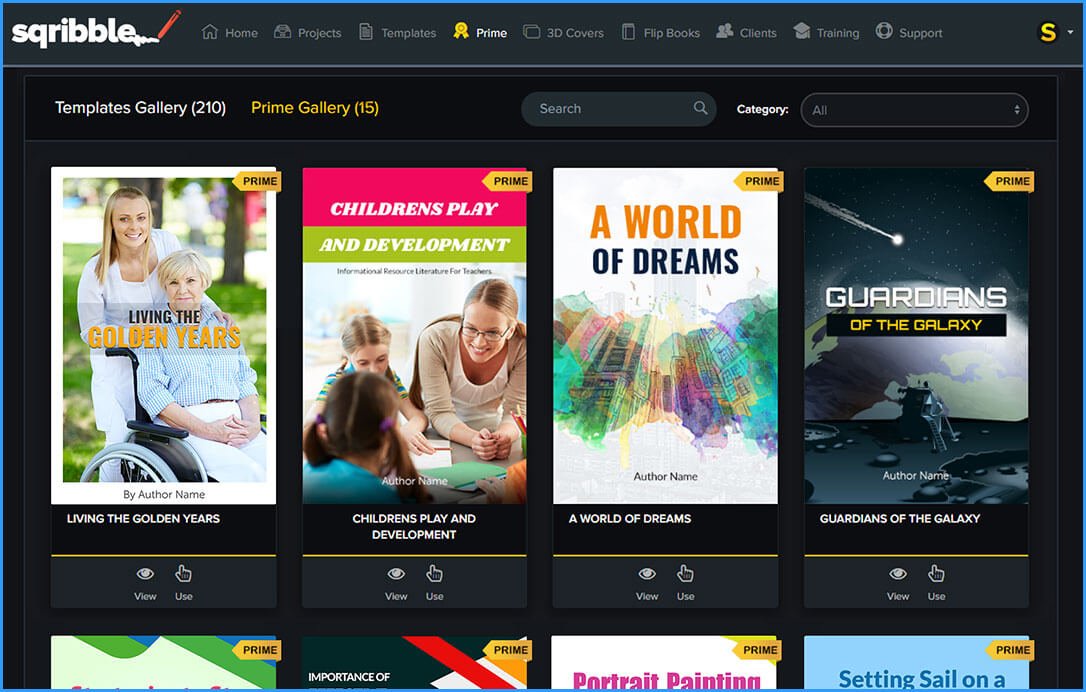The width and height of the screenshot is (1086, 692).
Task: Click Use hand icon for A World of Dreams
Action: coord(685,574)
